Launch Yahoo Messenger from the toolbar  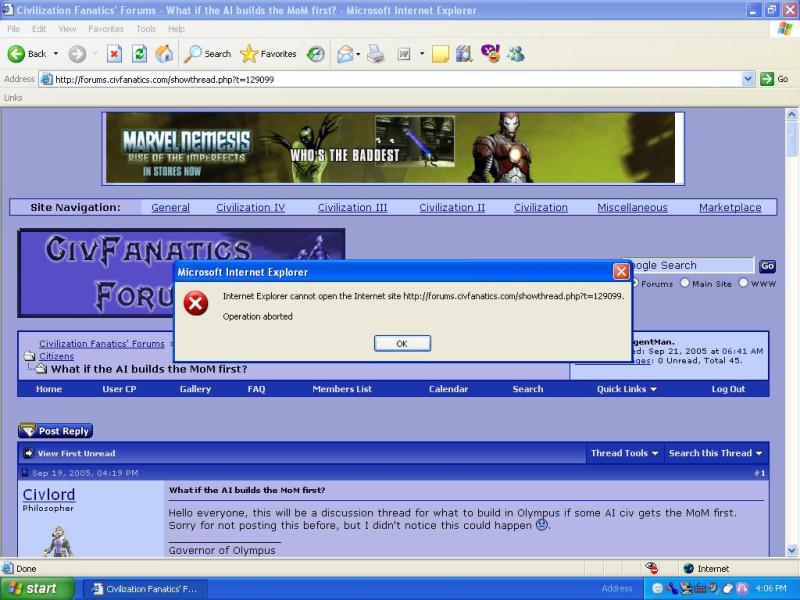click(x=490, y=54)
